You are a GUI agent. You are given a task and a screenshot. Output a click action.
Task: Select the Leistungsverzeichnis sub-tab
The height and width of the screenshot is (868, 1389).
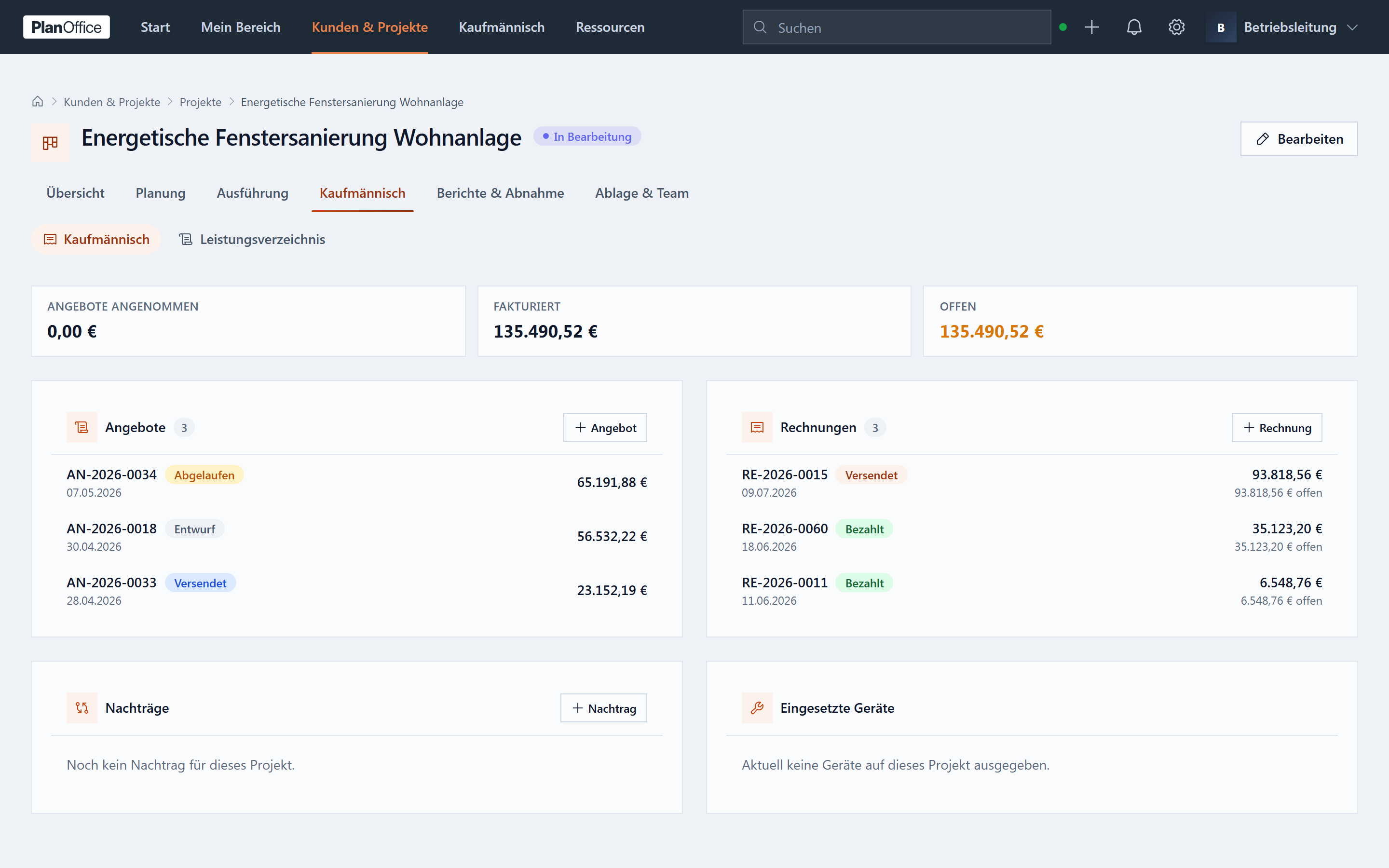(253, 239)
